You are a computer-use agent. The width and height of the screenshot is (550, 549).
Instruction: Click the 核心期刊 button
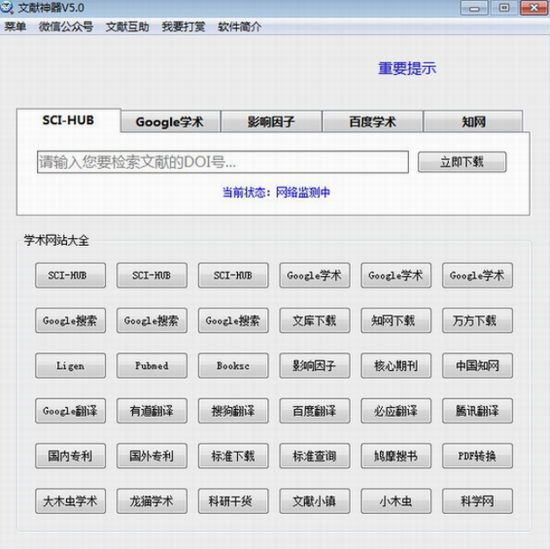[396, 366]
